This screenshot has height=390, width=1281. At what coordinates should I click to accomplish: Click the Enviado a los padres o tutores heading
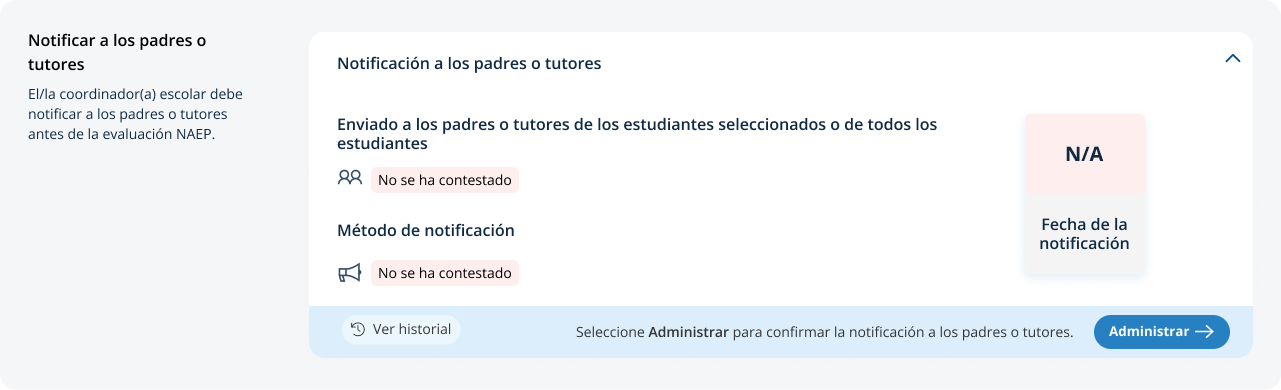(x=637, y=134)
